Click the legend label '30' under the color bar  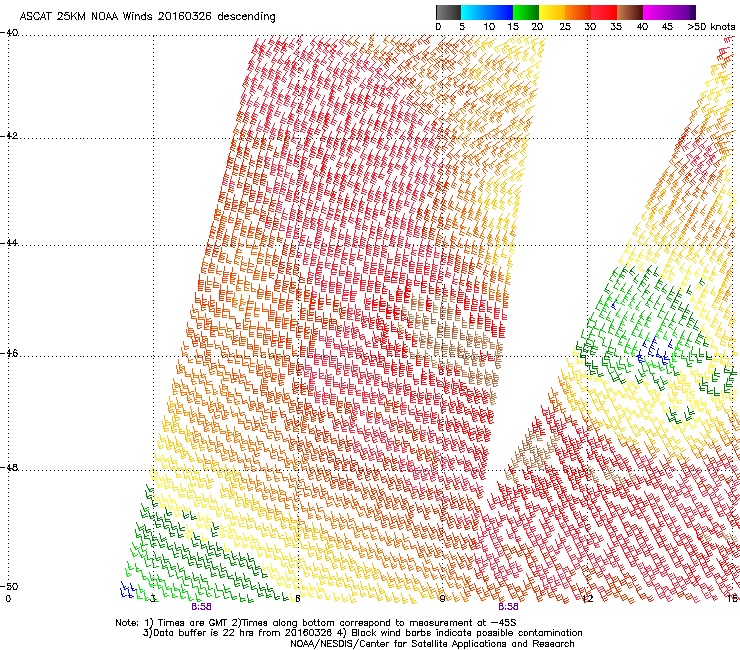tap(590, 27)
